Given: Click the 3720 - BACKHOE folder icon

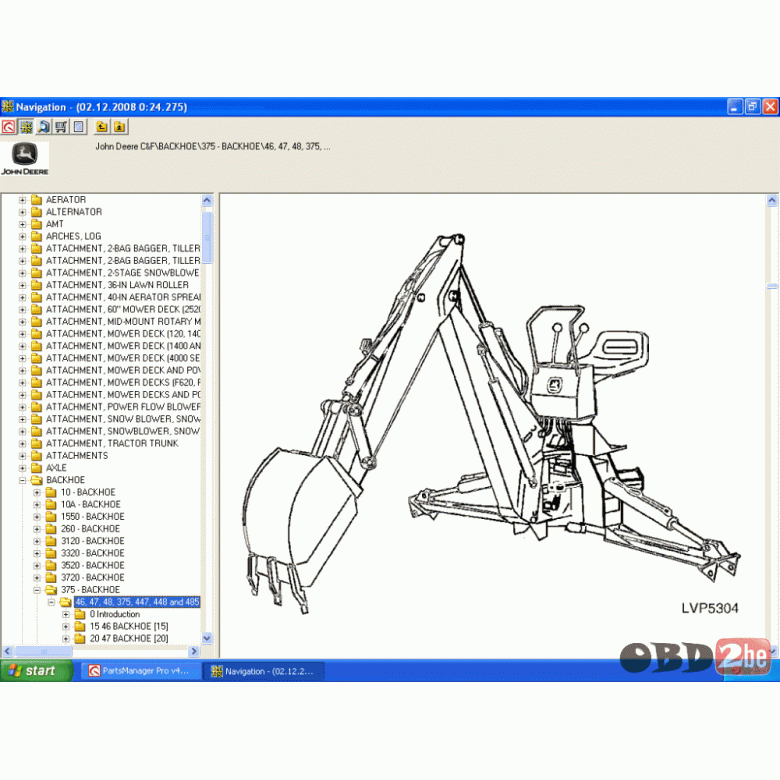Looking at the screenshot, I should (x=51, y=578).
